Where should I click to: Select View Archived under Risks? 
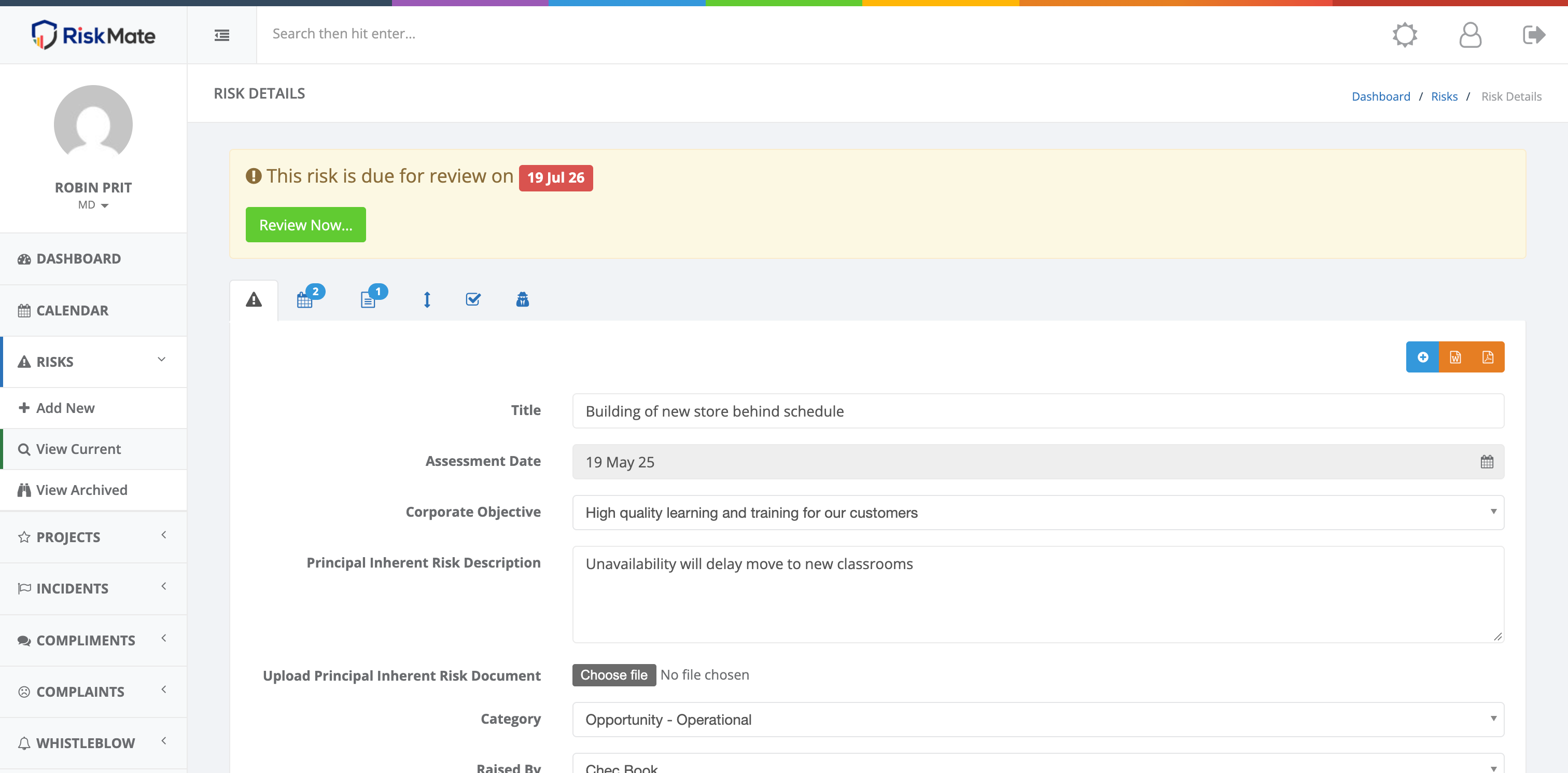point(93,490)
